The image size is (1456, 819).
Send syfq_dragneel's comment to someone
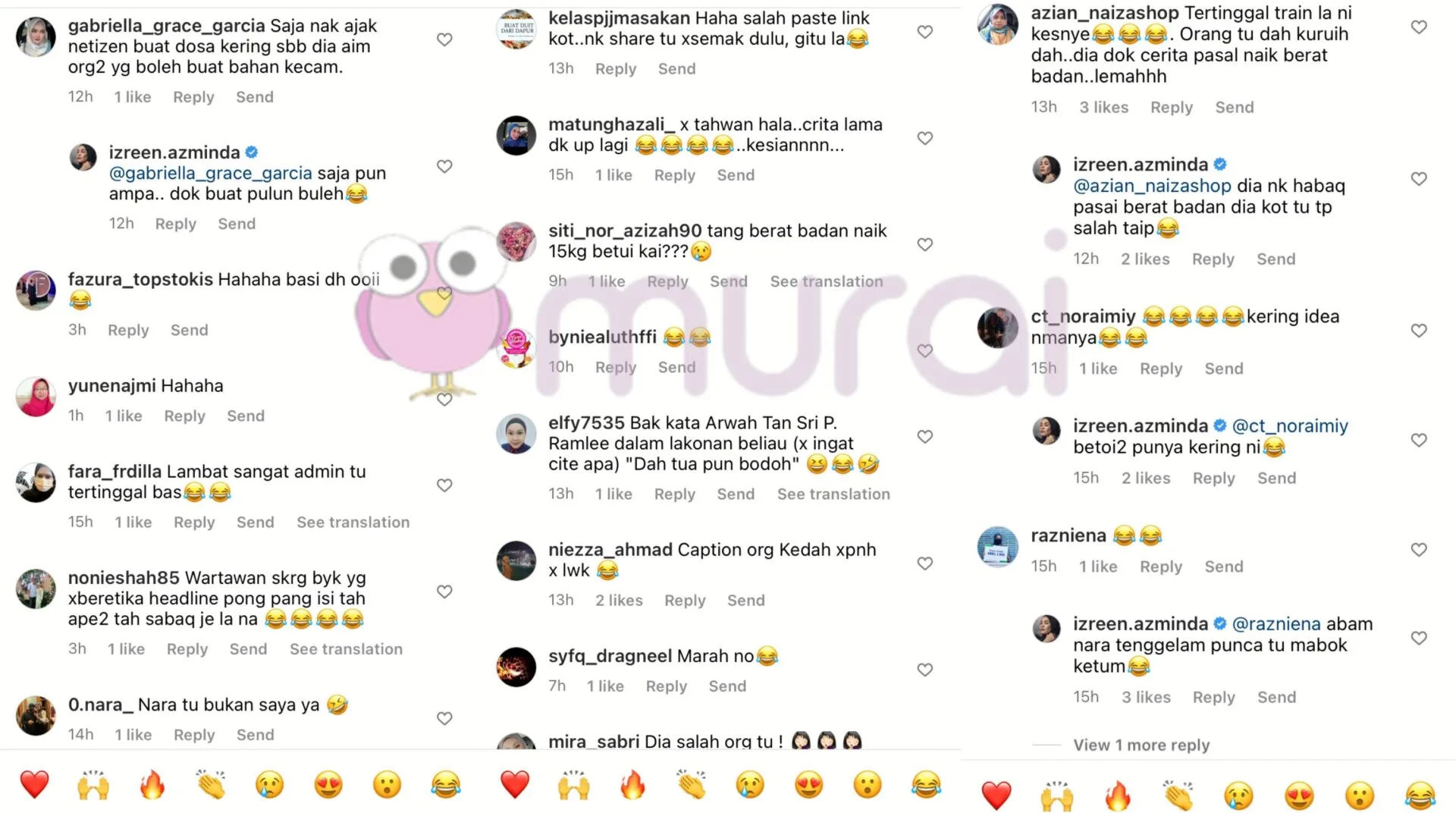point(727,686)
